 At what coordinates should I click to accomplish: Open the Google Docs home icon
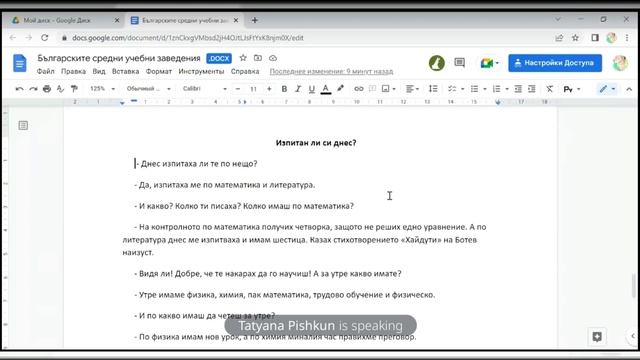[x=20, y=63]
